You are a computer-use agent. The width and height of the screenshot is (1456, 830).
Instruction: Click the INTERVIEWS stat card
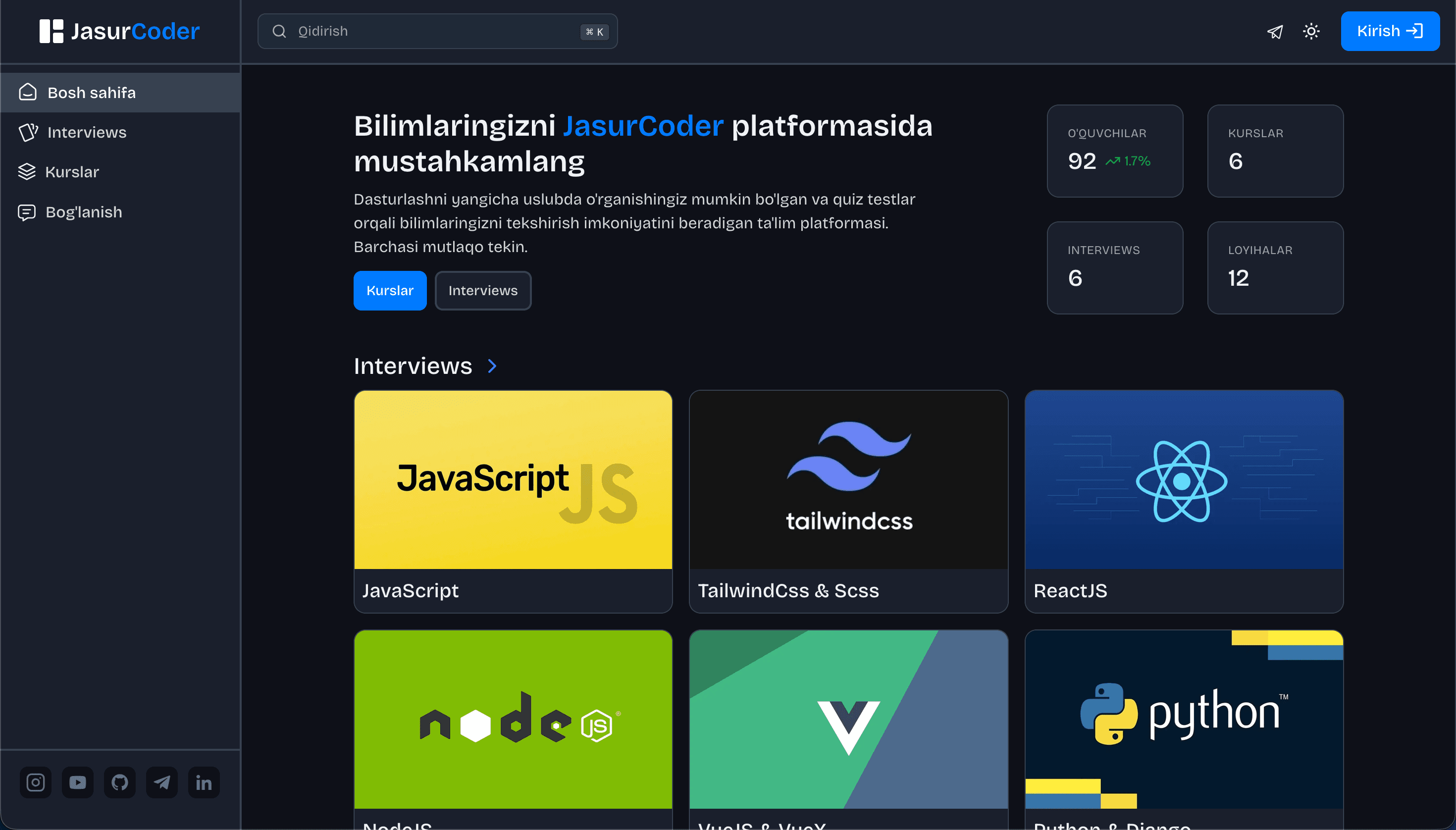click(1115, 268)
